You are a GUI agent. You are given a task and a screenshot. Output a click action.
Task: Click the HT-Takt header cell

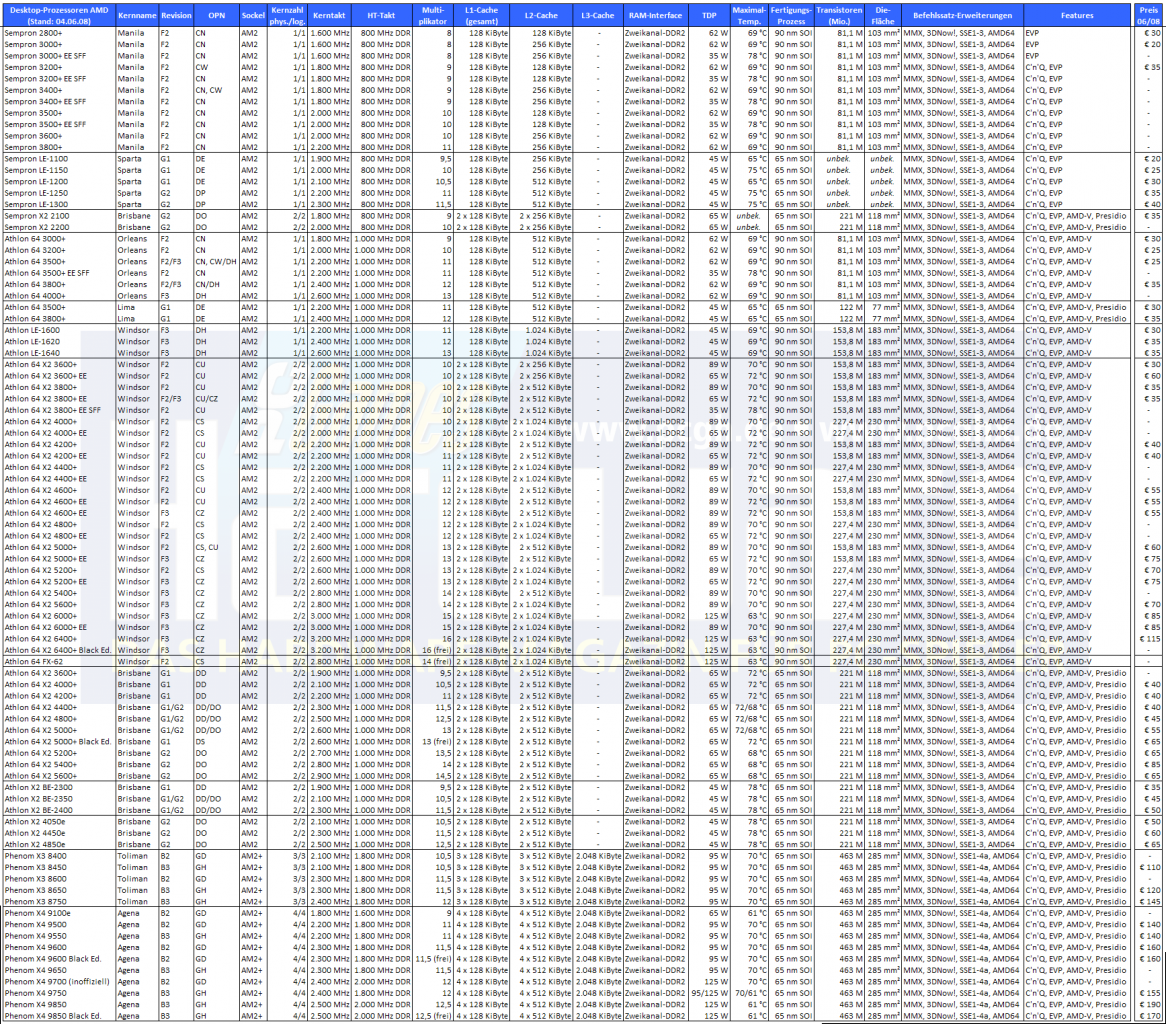pos(381,16)
